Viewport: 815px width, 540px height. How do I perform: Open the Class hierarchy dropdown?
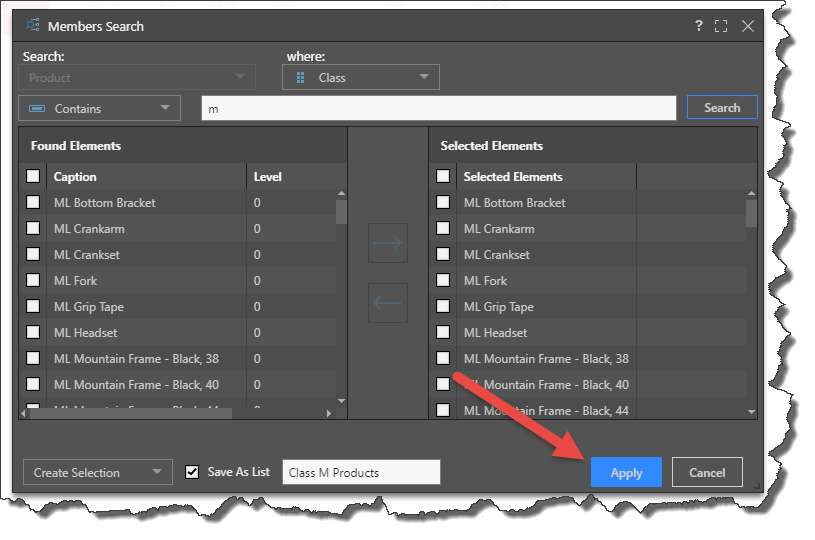click(x=361, y=78)
